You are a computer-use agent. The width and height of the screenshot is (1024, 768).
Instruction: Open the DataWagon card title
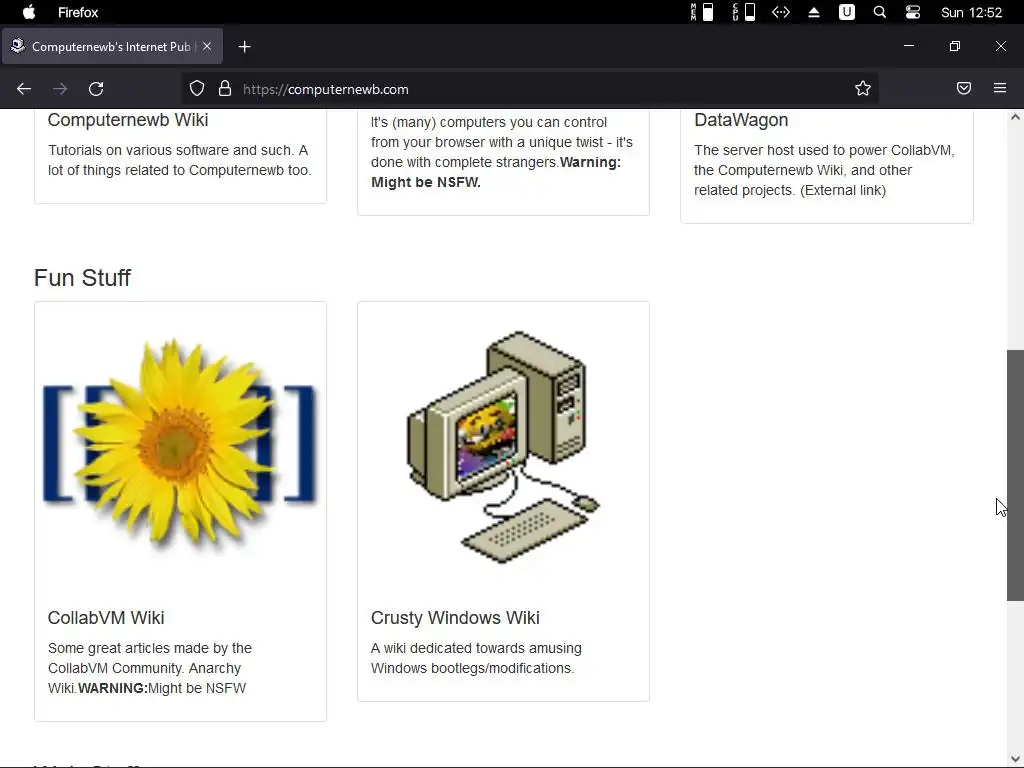tap(741, 120)
